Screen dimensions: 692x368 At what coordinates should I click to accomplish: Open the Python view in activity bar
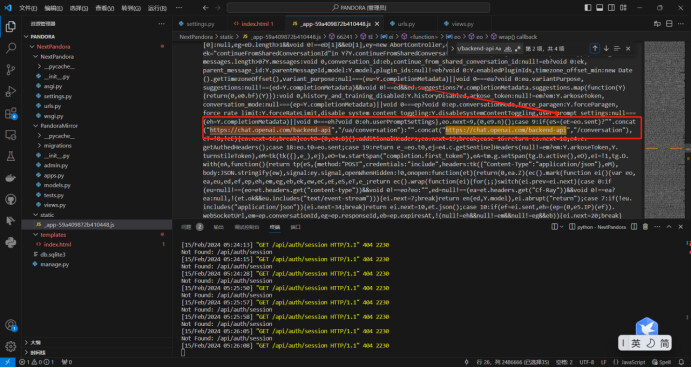pos(11,242)
